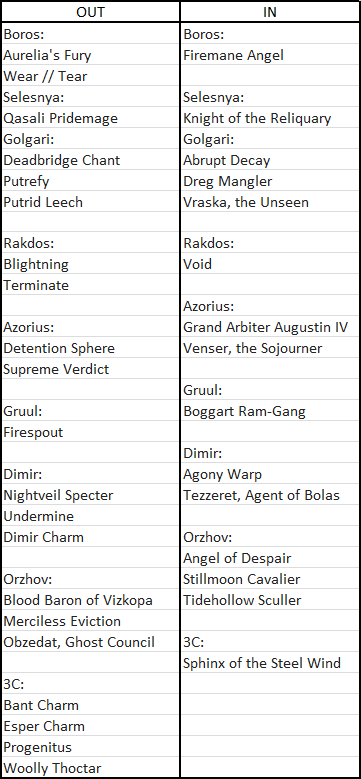This screenshot has height=779, width=361.
Task: Click the Blightning cell
Action: 90,264
